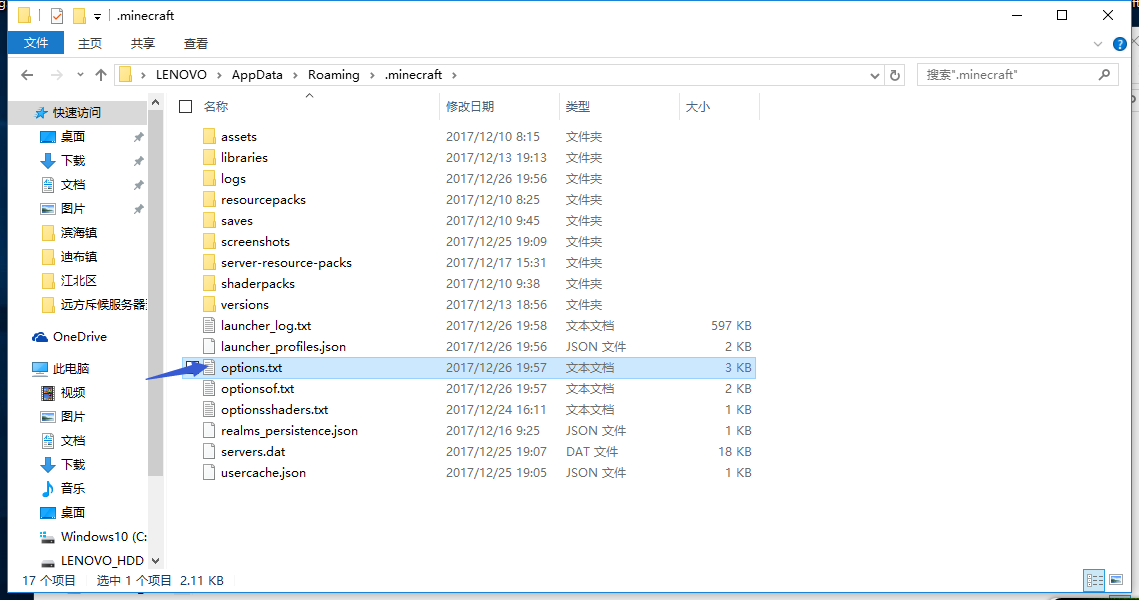Screen dimensions: 1139x600
Task: Click .minecraft in address breadcrumb
Action: (413, 75)
